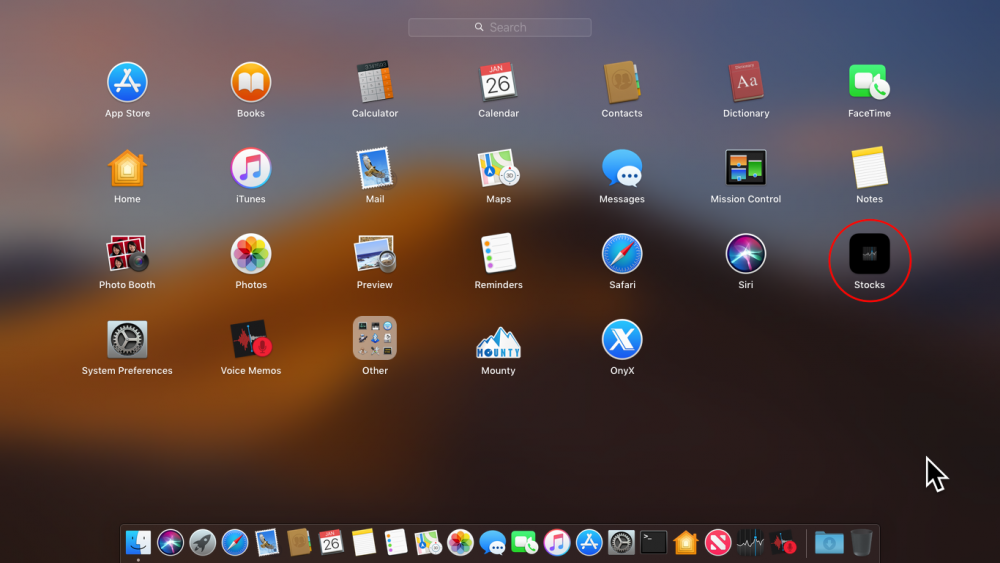1000x563 pixels.
Task: Launch the Stocks app in Launchpad grid
Action: tap(869, 254)
